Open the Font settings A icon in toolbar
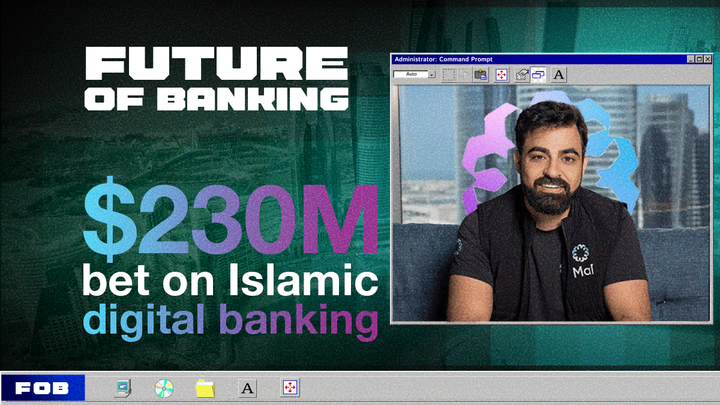The height and width of the screenshot is (405, 720). point(558,74)
